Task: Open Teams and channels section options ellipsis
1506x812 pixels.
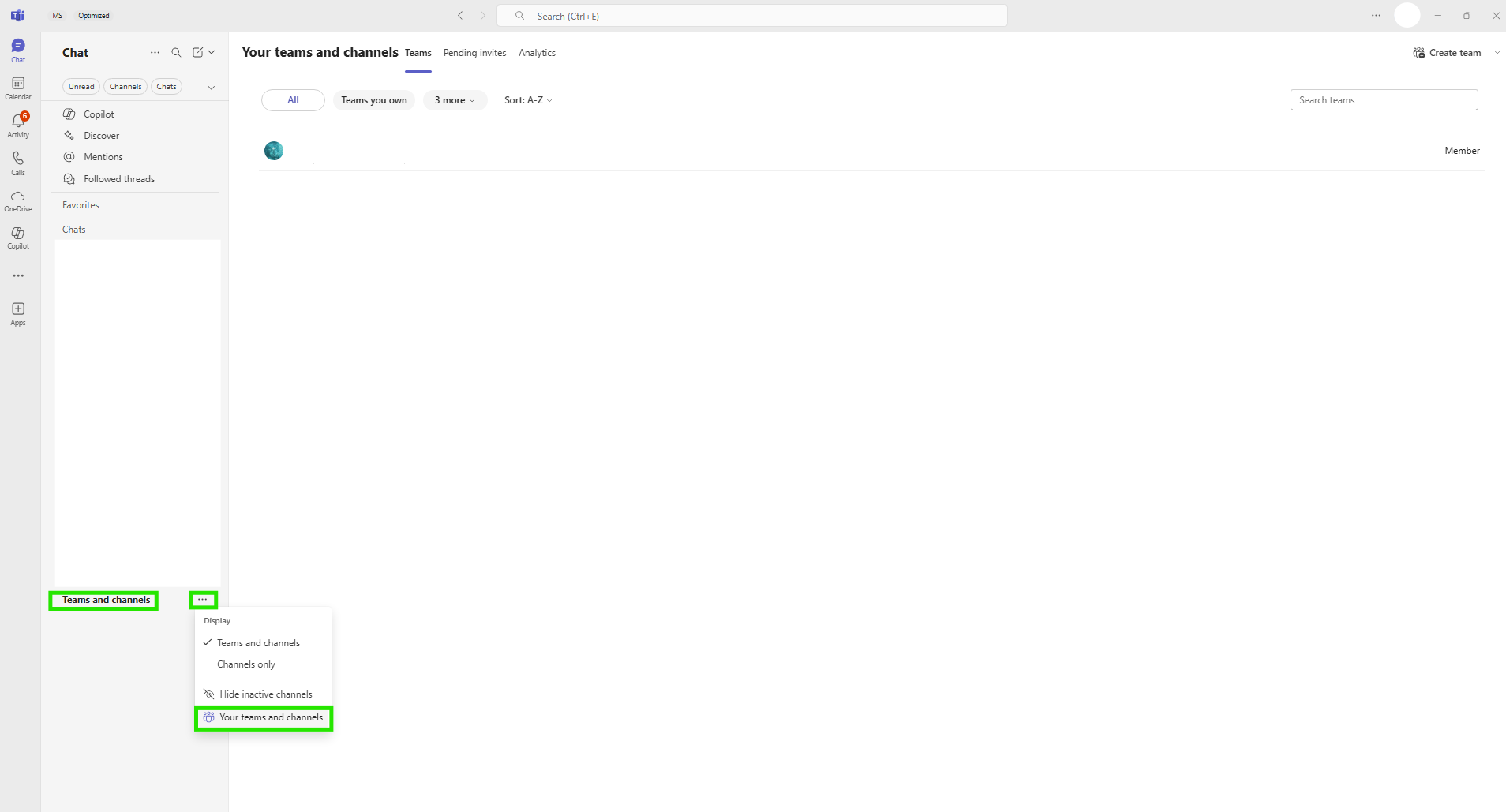Action: [x=203, y=600]
